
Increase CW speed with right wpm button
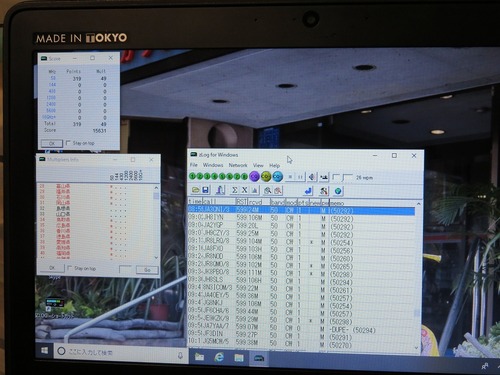[347, 178]
